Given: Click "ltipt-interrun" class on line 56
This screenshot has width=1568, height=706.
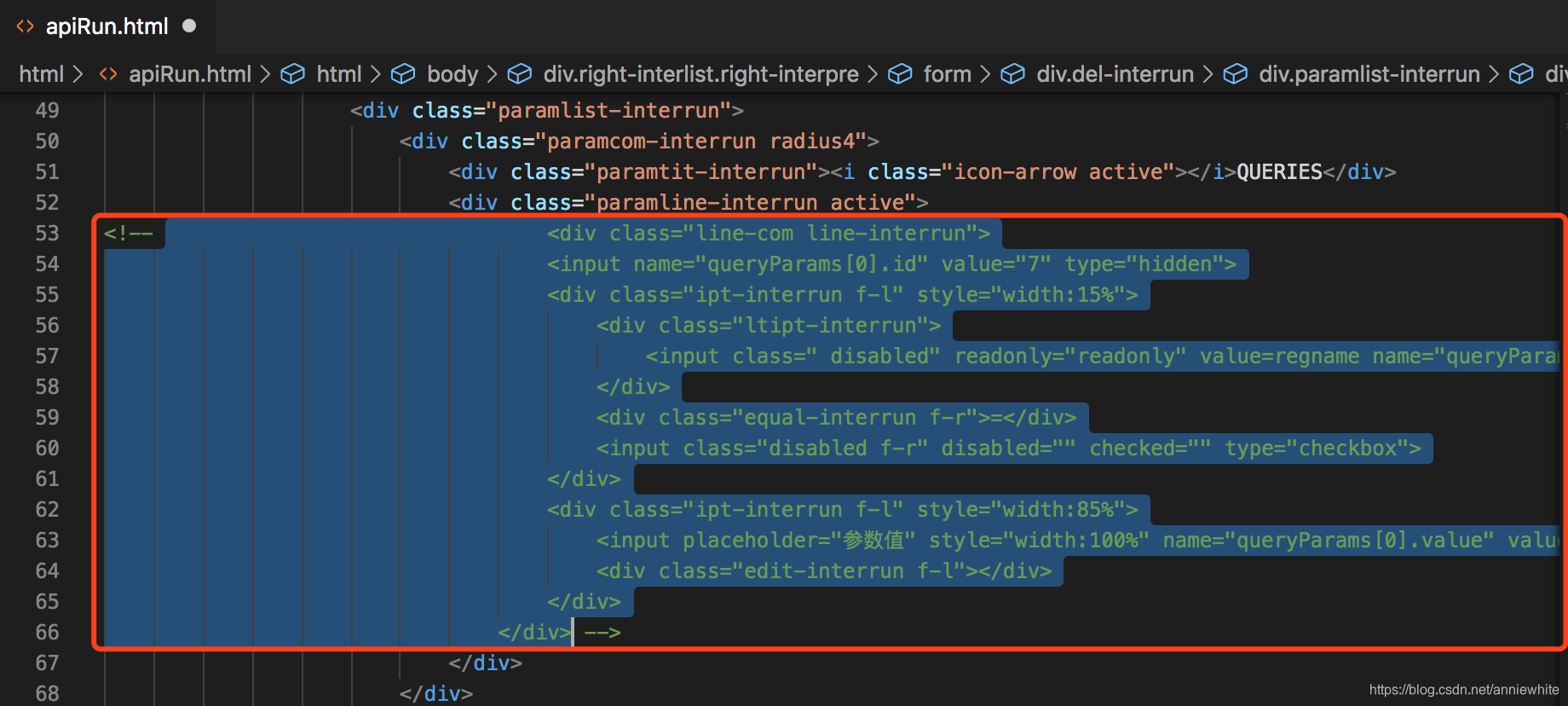Looking at the screenshot, I should [x=831, y=325].
